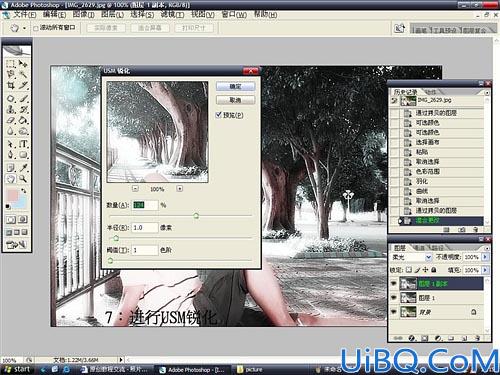The image size is (500, 375).
Task: Select the Eyedropper tool
Action: click(23, 167)
